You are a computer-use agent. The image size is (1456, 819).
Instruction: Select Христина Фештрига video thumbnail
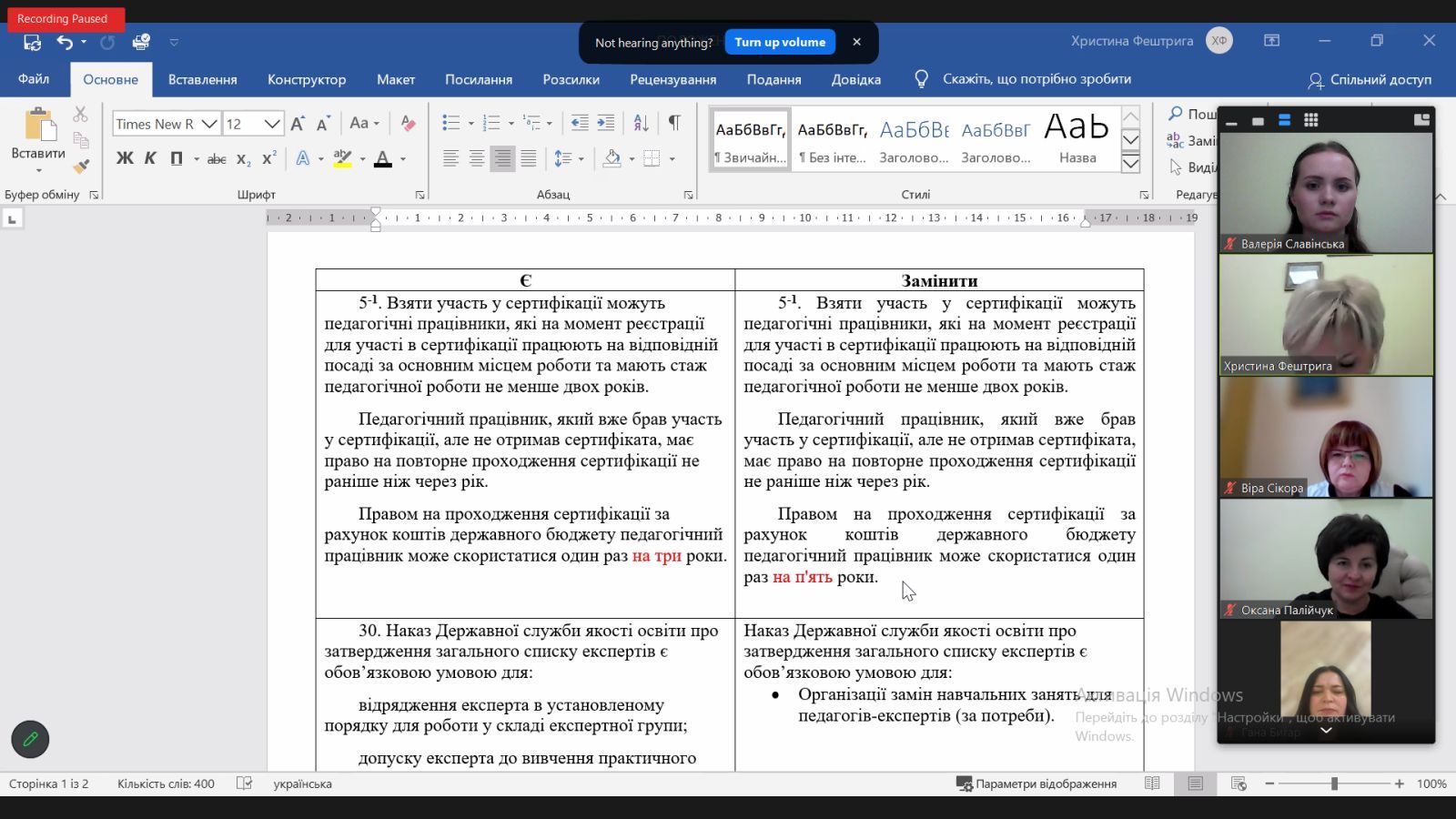1326,315
